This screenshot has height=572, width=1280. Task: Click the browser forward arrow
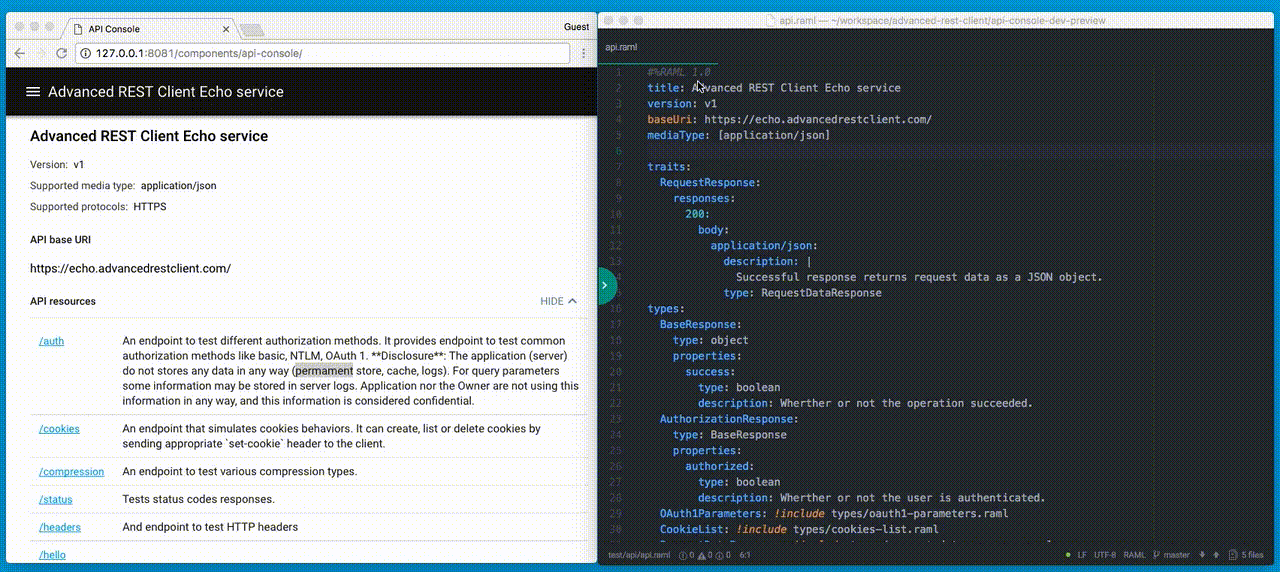[41, 53]
